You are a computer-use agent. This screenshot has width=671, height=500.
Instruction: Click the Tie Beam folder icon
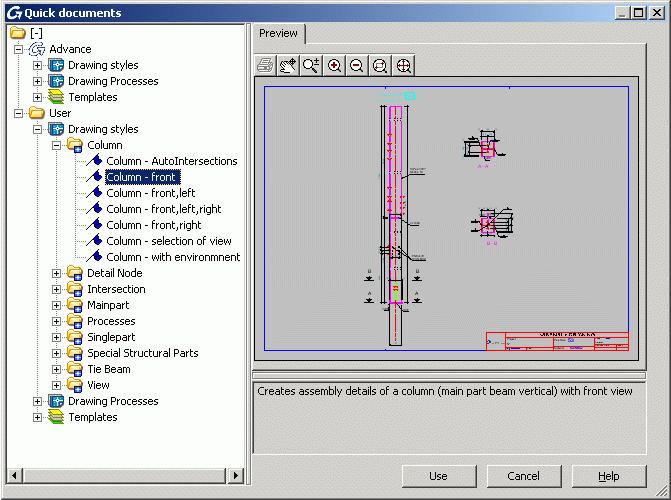tap(75, 369)
